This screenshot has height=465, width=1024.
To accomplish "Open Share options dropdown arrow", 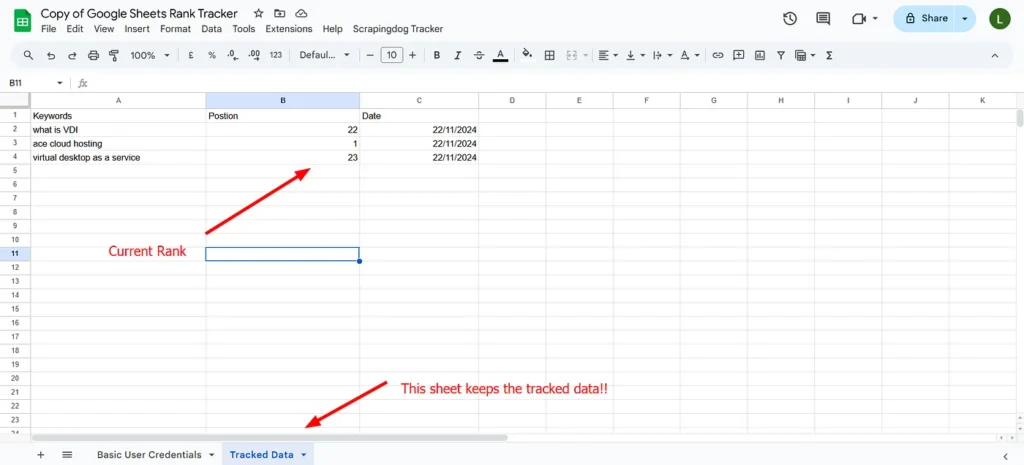I will (x=965, y=19).
